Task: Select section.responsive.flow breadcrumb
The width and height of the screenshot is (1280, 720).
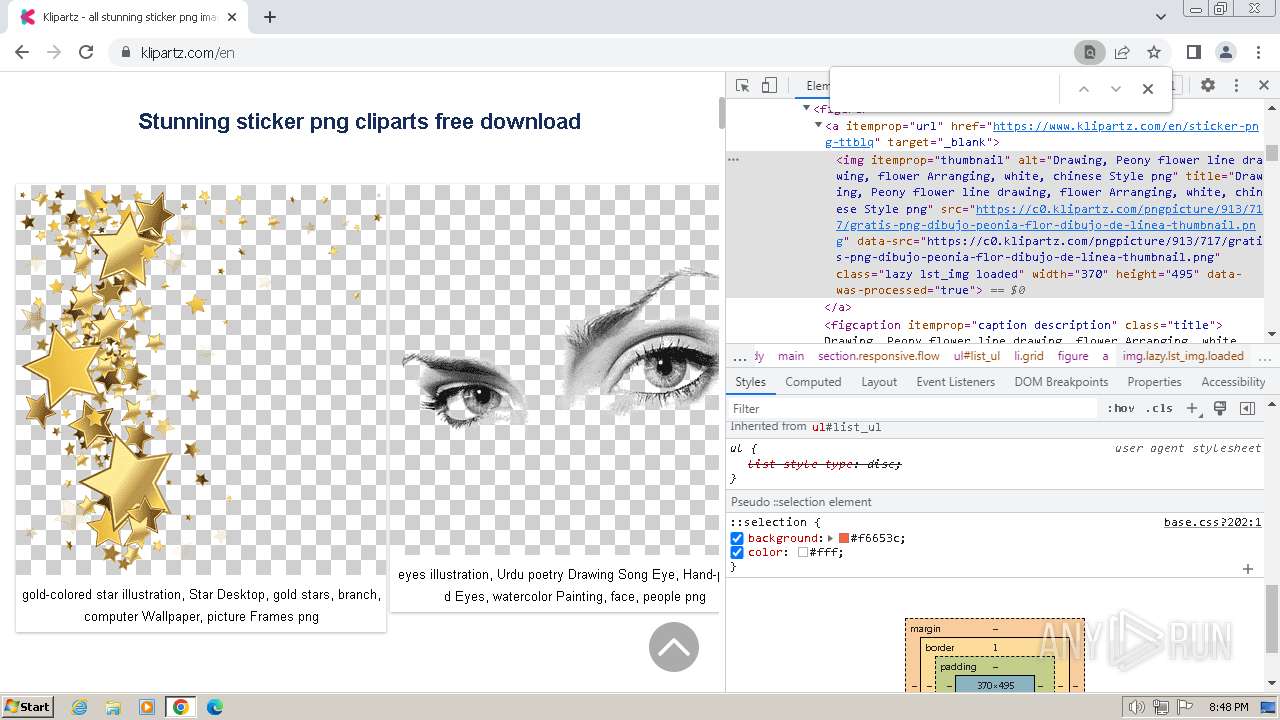Action: (x=879, y=356)
